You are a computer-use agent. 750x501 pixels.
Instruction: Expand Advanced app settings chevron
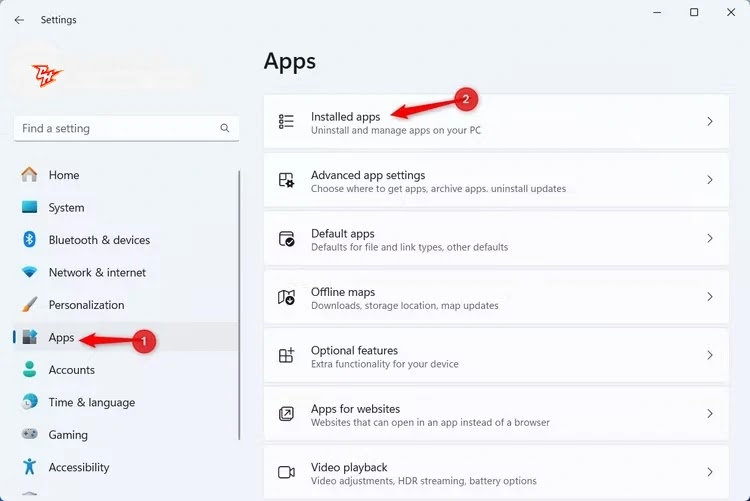[x=710, y=180]
